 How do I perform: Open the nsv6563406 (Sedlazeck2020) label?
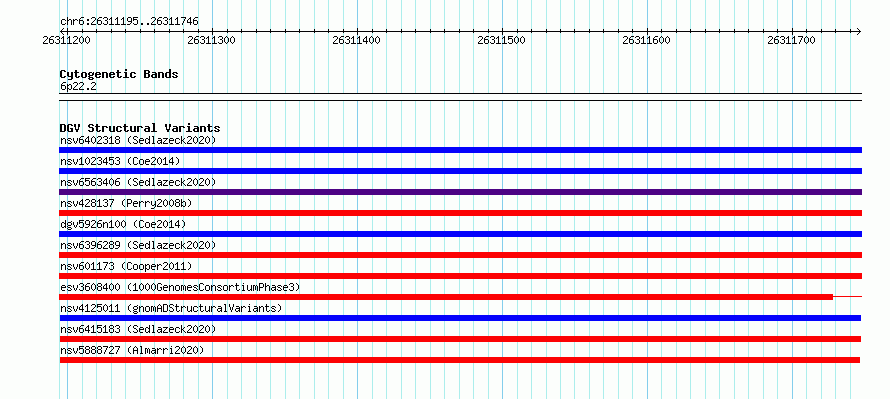138,182
